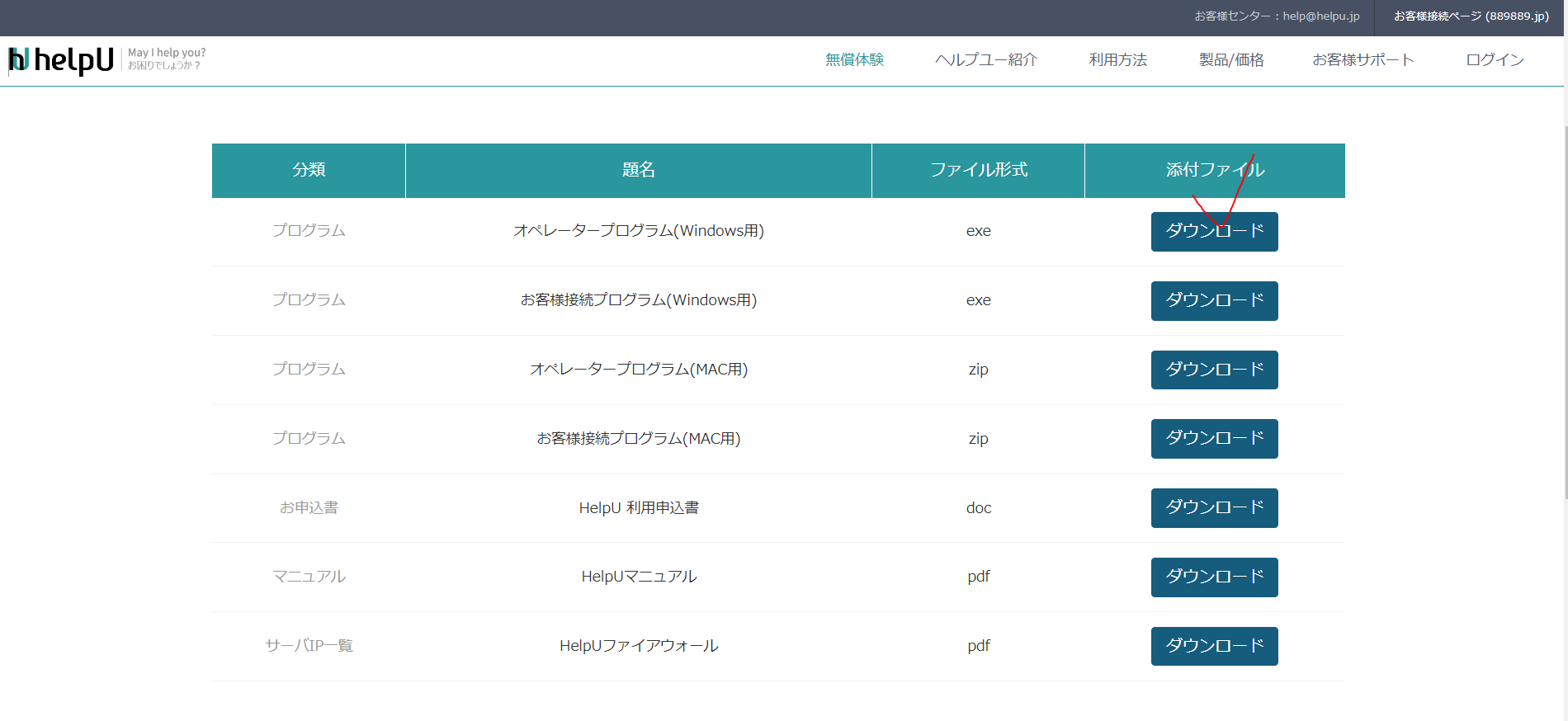The width and height of the screenshot is (1568, 721).
Task: Click the help@helpu.jp customer center text
Action: [1277, 16]
